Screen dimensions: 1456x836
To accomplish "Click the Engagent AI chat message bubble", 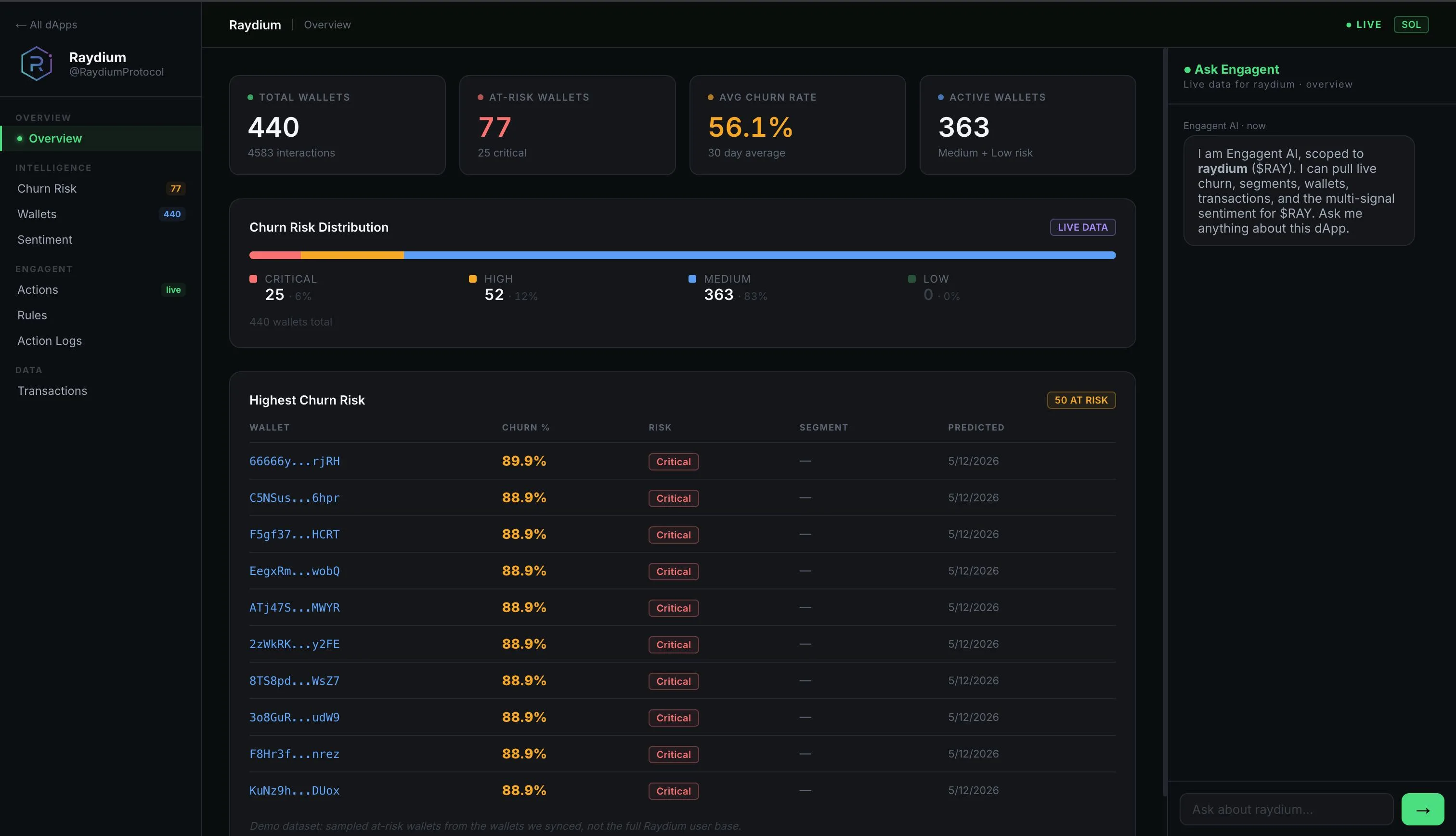I will click(1299, 191).
